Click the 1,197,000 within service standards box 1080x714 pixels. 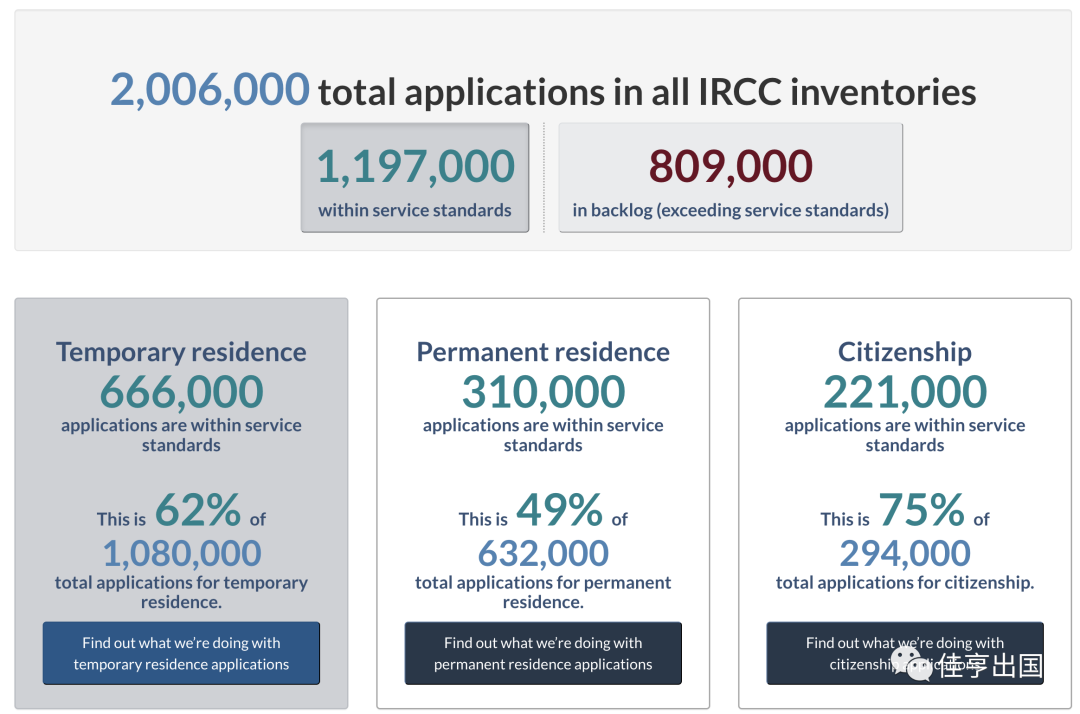click(x=415, y=178)
